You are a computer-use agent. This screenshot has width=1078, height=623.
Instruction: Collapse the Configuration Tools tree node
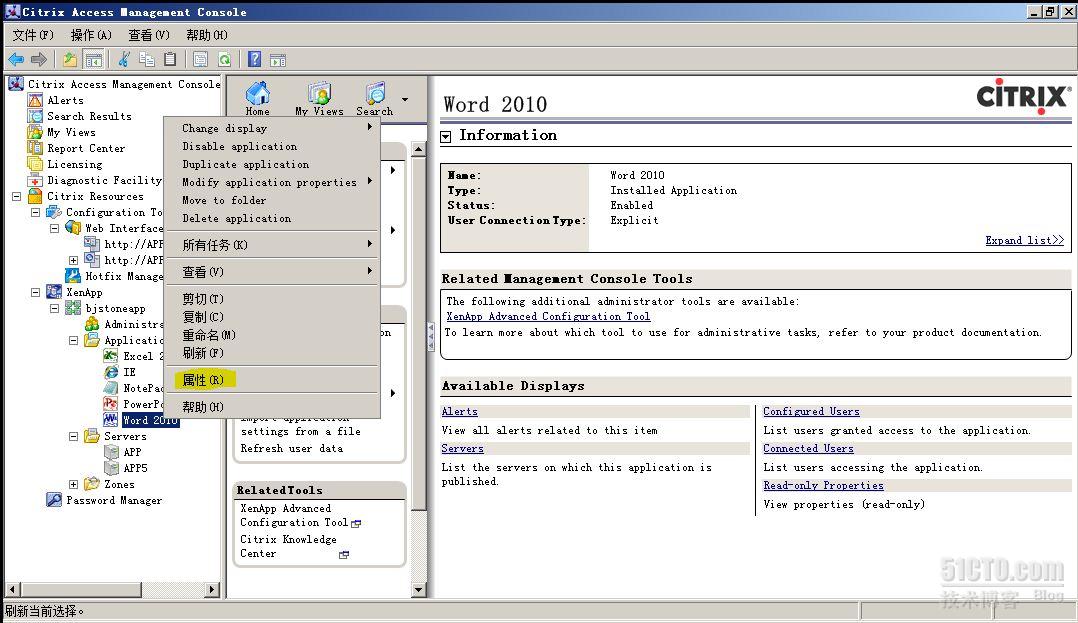click(36, 212)
